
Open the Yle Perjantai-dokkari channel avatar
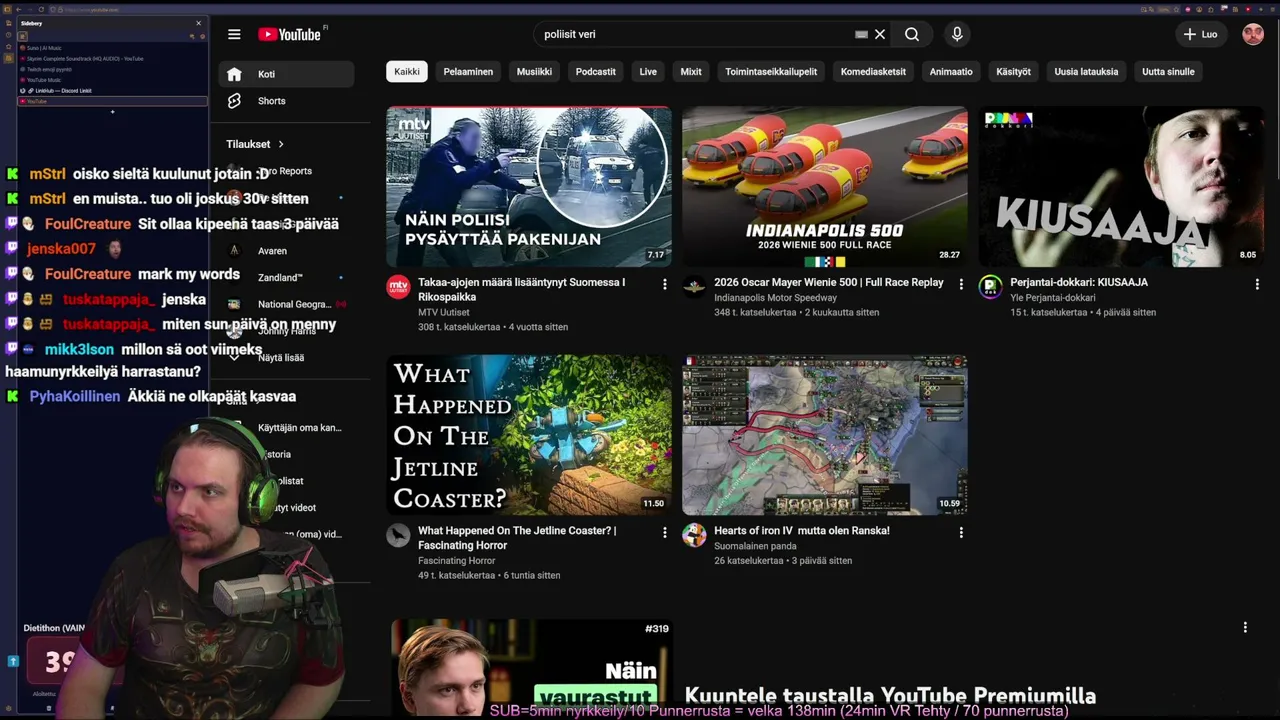990,287
